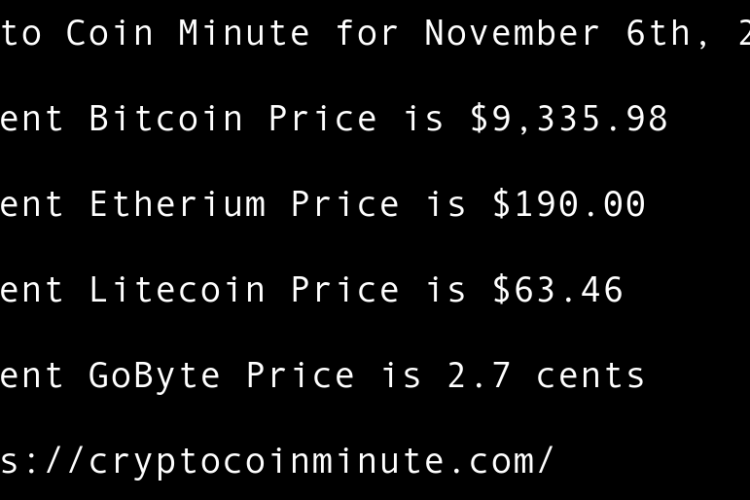Click the Bitcoin price value $9,335.98
Image resolution: width=750 pixels, height=500 pixels.
[568, 119]
